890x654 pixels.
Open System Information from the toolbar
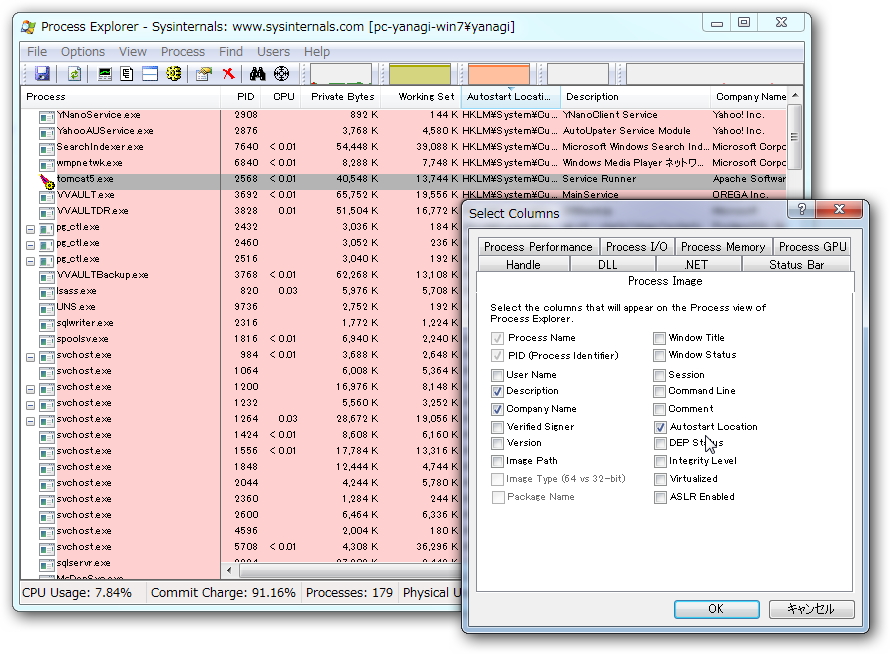[103, 73]
